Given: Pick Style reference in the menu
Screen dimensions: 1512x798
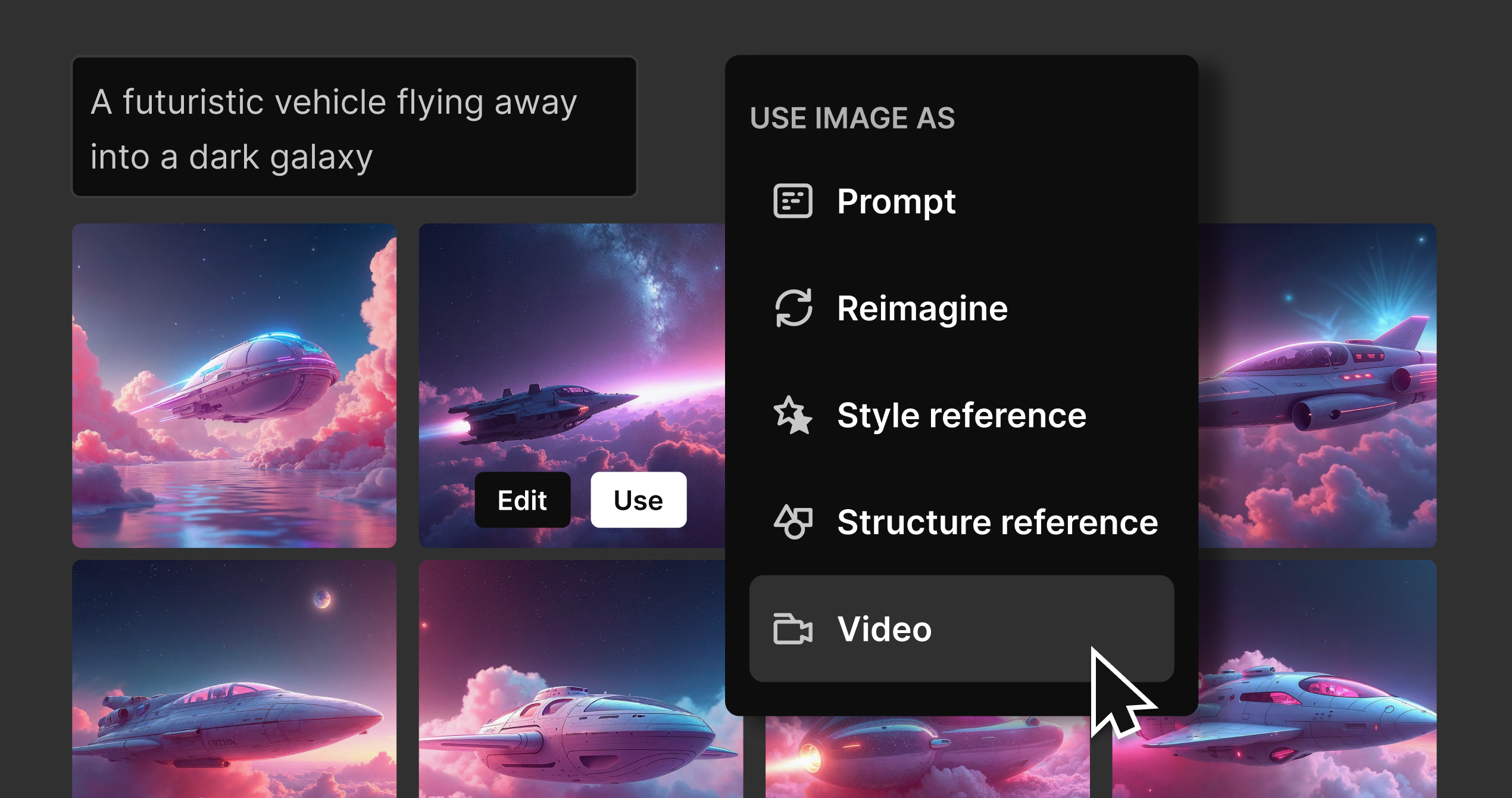Looking at the screenshot, I should (961, 415).
